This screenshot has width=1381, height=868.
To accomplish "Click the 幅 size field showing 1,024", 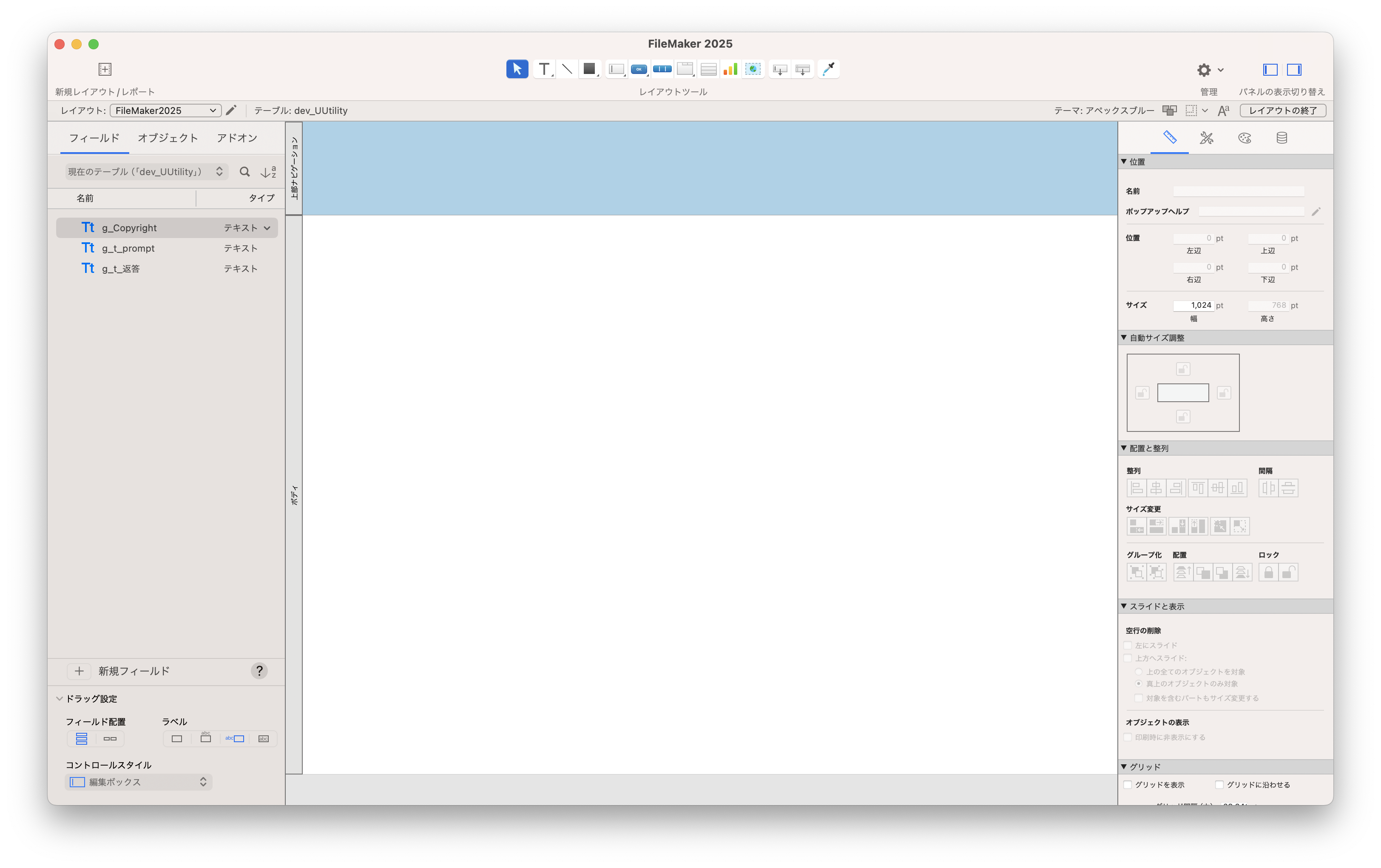I will (x=1193, y=305).
